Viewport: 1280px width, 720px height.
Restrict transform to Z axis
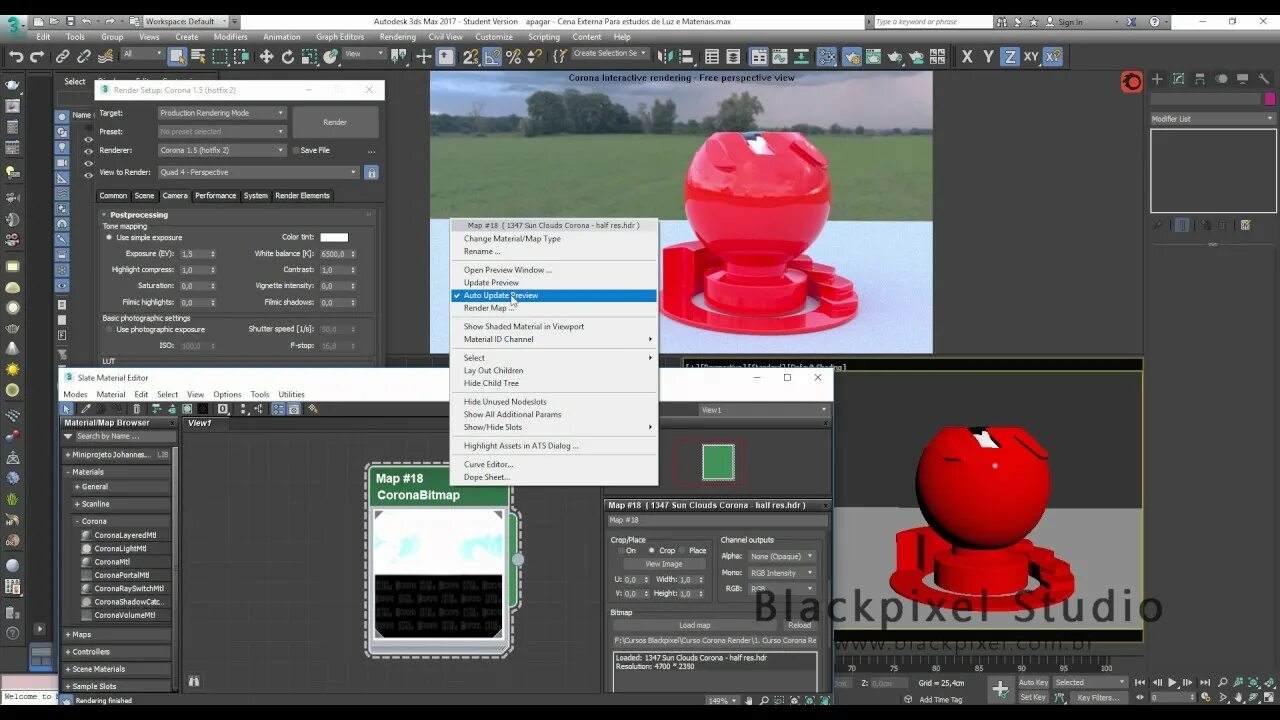click(x=1010, y=57)
